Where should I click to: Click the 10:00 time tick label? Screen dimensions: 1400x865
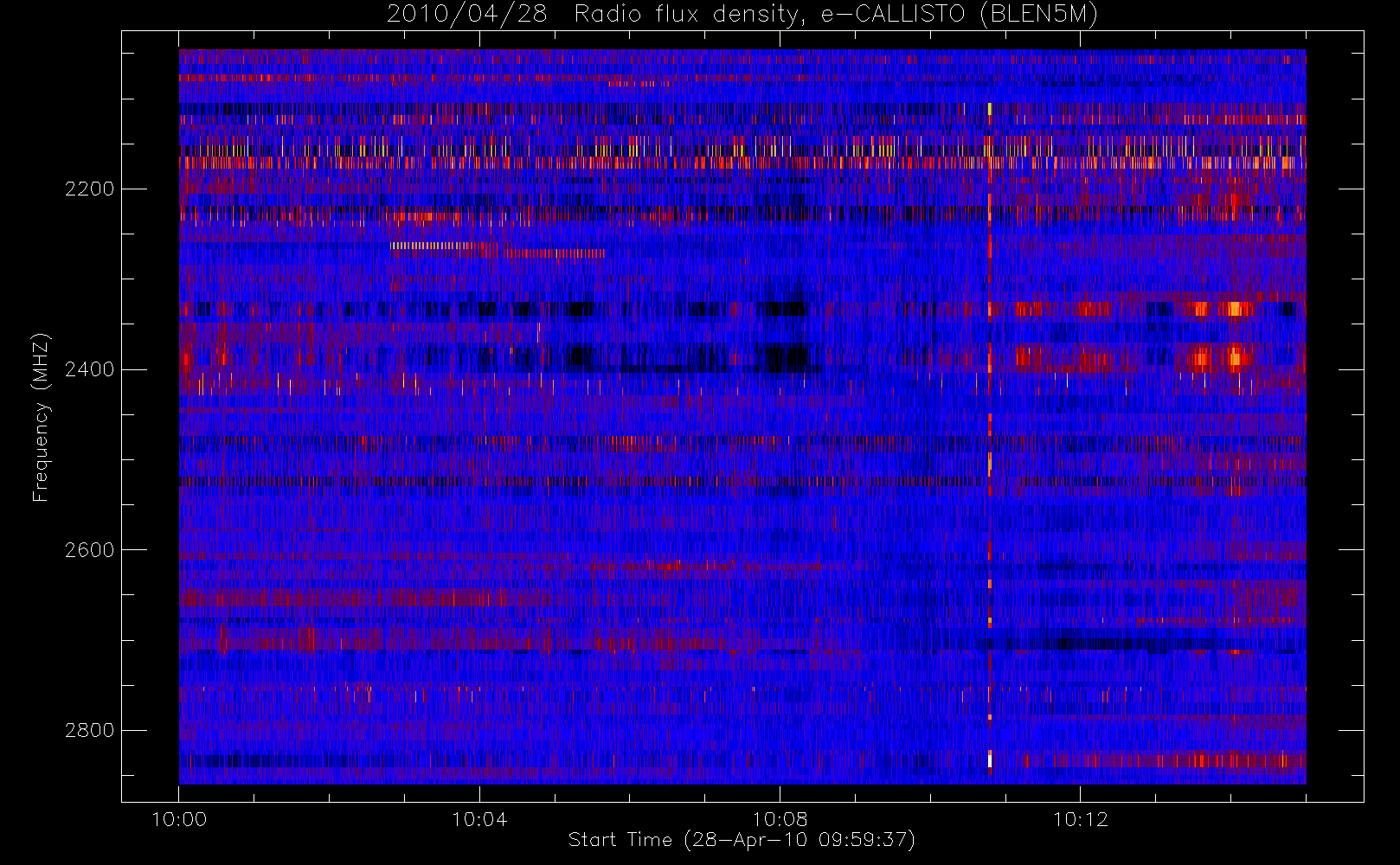pos(179,820)
